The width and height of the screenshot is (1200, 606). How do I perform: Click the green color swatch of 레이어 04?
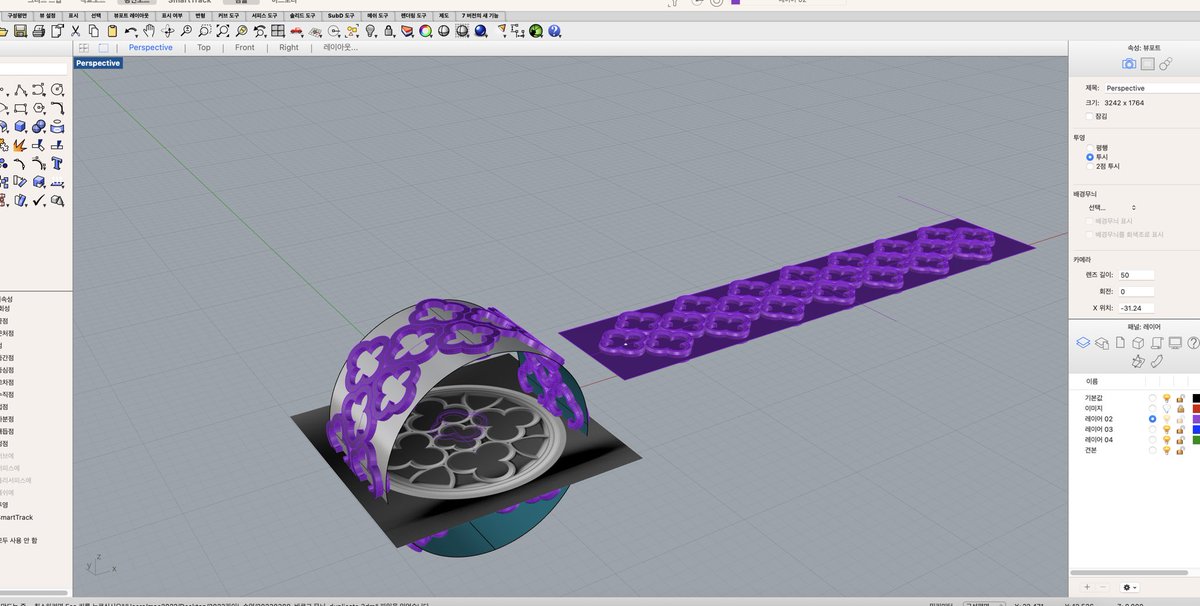point(1196,440)
